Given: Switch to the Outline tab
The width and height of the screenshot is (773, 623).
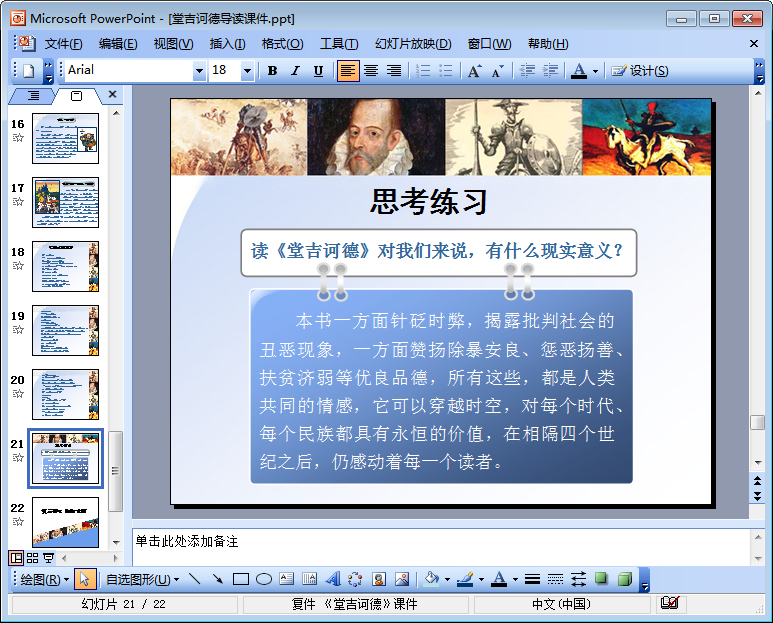Looking at the screenshot, I should 33,96.
